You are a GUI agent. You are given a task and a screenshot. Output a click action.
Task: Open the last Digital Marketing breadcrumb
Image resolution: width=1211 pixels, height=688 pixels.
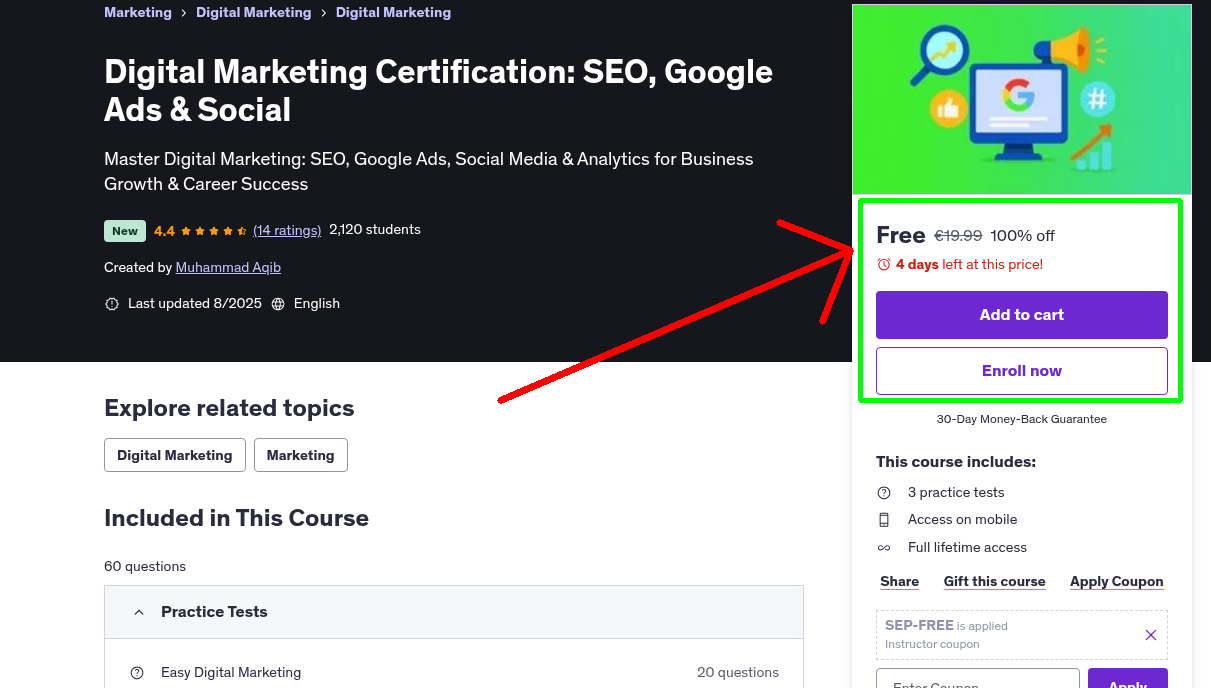(393, 13)
